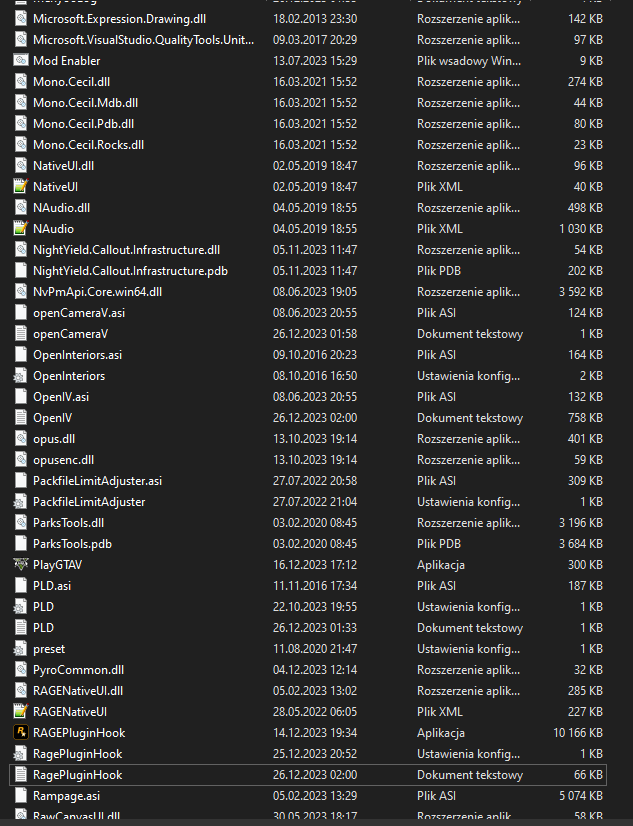Click the date 04.12.2023 12:14
The image size is (633, 826).
click(314, 670)
